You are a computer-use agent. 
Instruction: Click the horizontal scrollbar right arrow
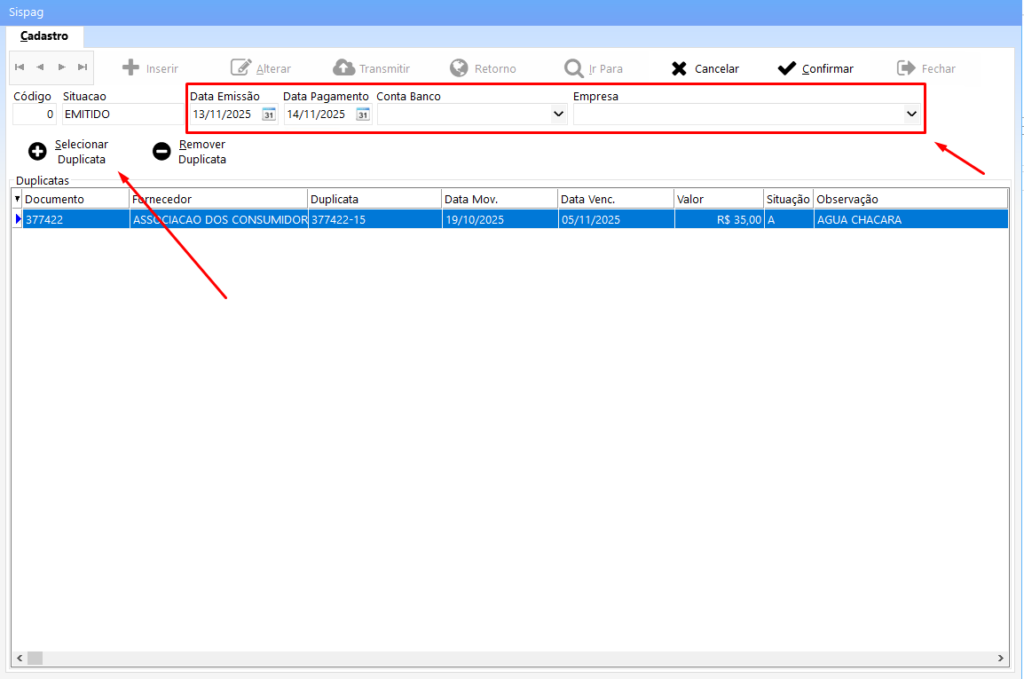click(x=1001, y=658)
